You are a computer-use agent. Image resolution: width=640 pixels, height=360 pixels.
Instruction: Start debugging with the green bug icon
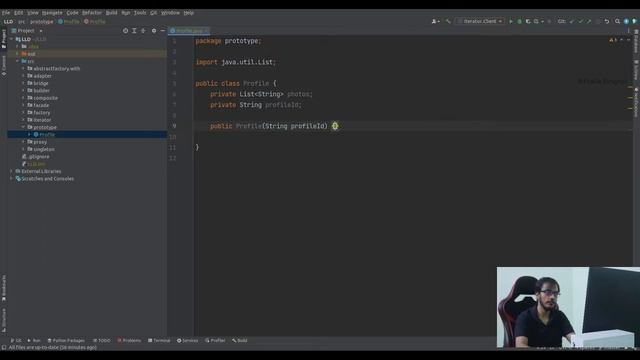[520, 21]
